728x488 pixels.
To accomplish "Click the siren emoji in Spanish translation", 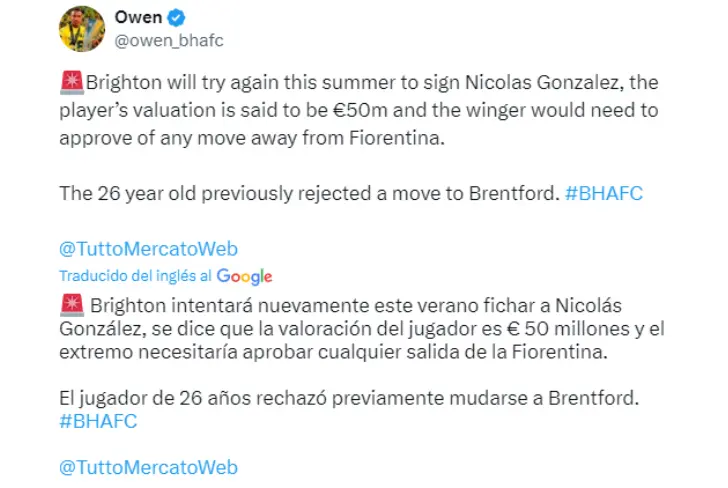I will click(x=72, y=306).
